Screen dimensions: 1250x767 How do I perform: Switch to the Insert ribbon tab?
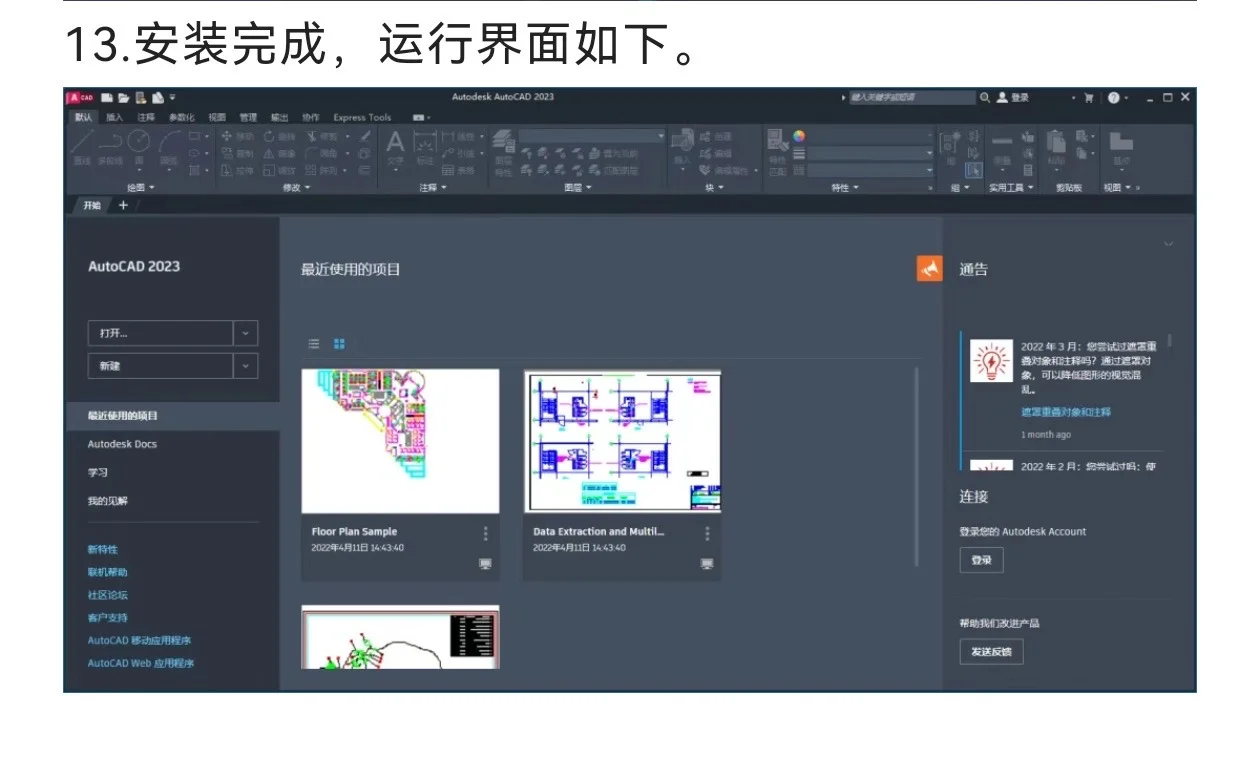point(116,116)
